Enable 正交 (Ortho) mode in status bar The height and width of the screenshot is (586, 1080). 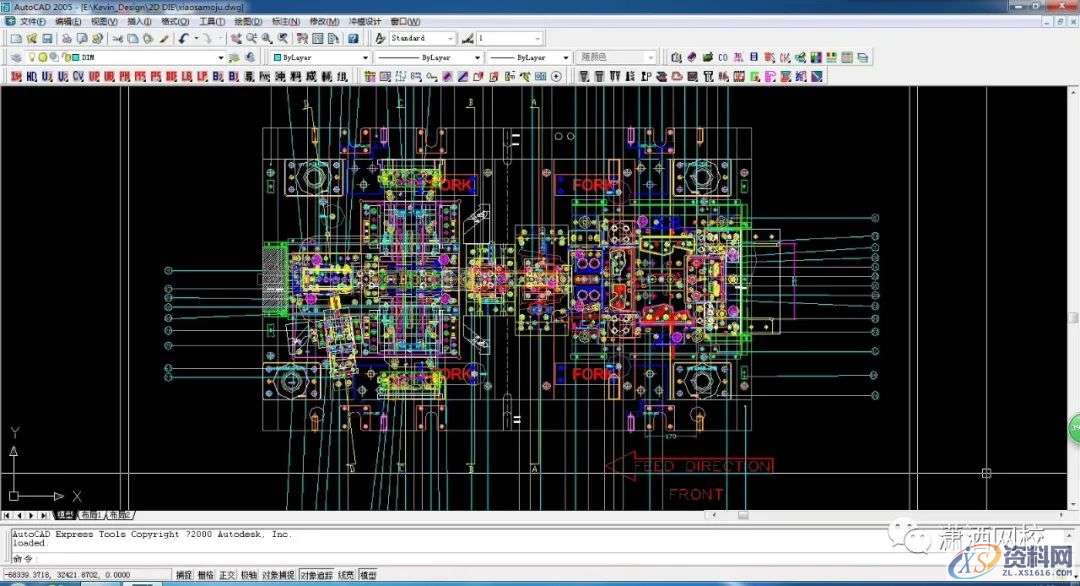(227, 575)
